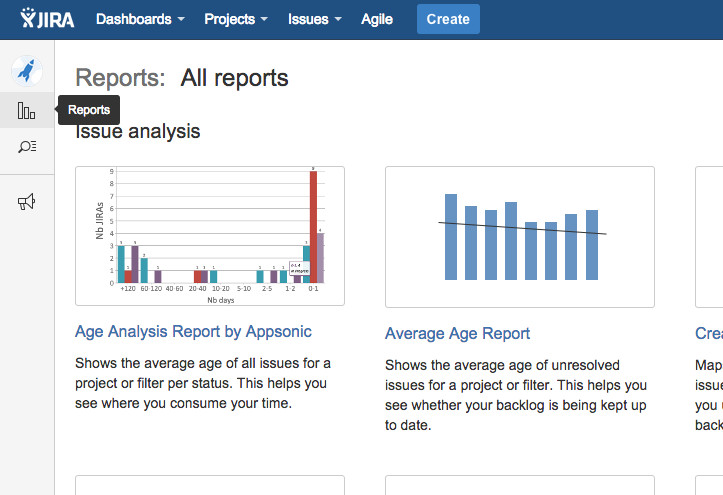Open Age Analysis Report by Appsonic link

click(x=193, y=331)
